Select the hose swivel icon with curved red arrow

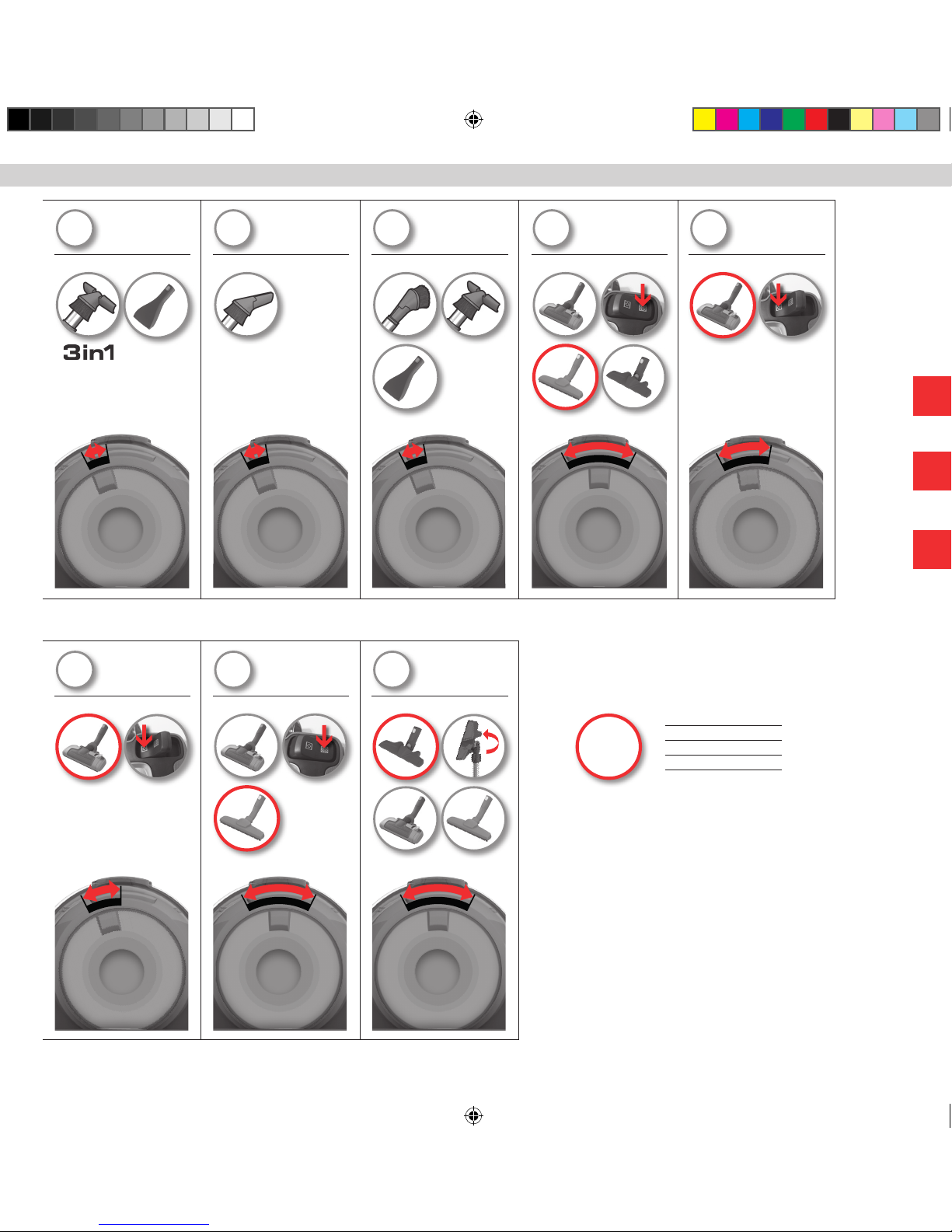click(473, 745)
